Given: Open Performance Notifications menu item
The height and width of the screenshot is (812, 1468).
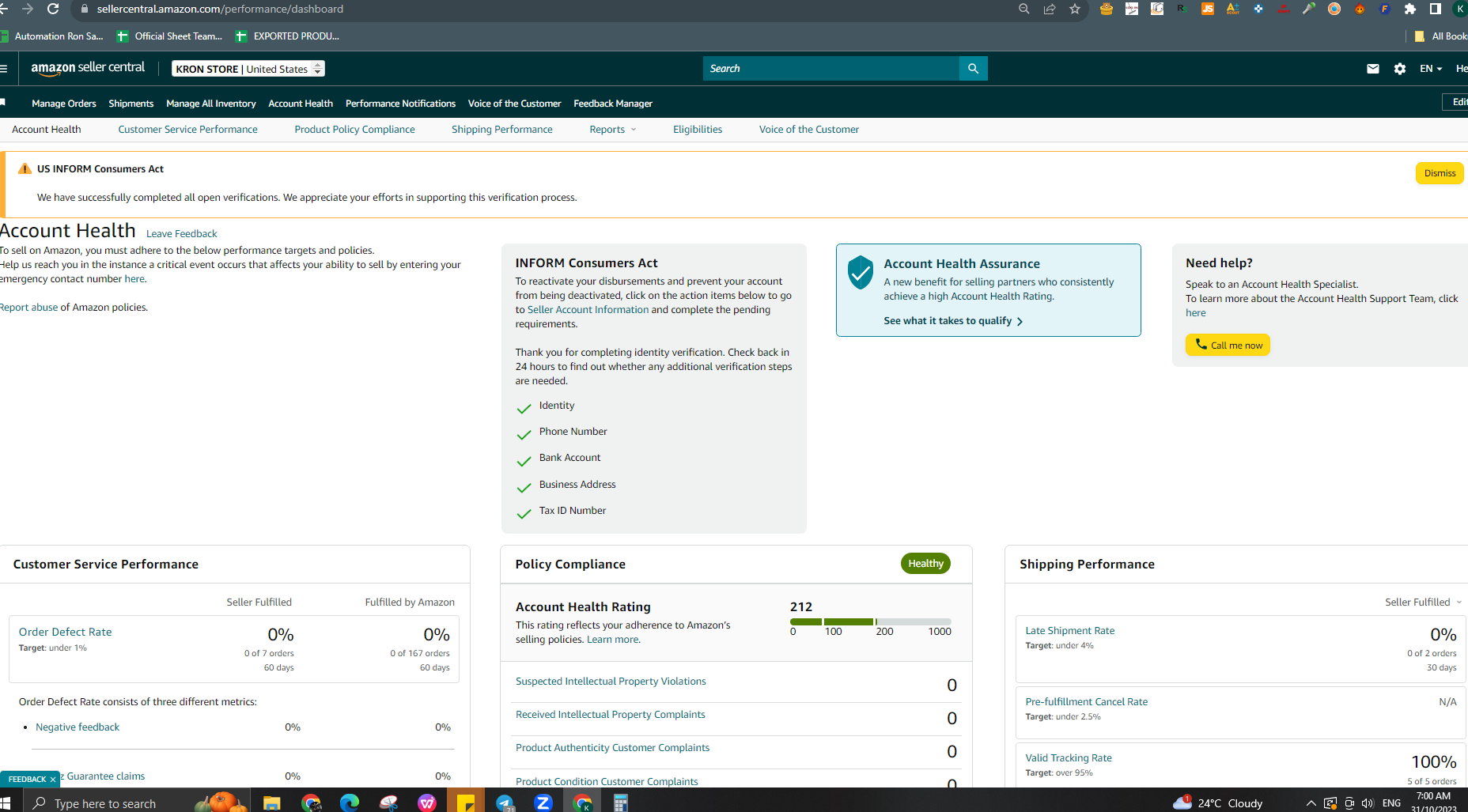Looking at the screenshot, I should click(400, 104).
